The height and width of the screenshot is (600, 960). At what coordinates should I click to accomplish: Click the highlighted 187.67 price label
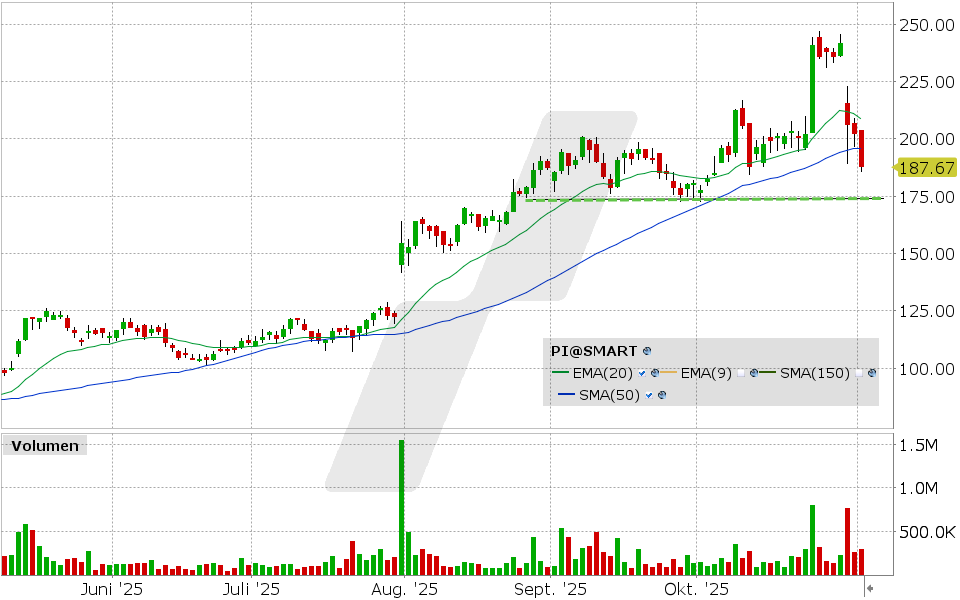(x=925, y=168)
